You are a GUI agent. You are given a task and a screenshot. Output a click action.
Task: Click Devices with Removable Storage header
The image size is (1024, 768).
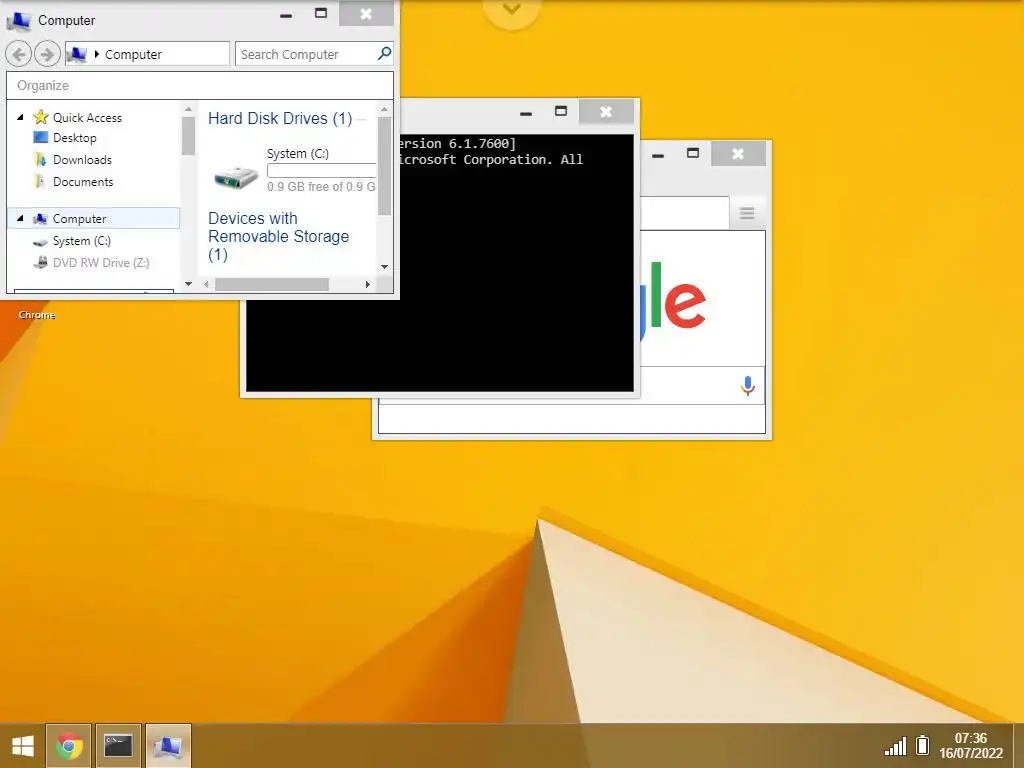tap(278, 236)
